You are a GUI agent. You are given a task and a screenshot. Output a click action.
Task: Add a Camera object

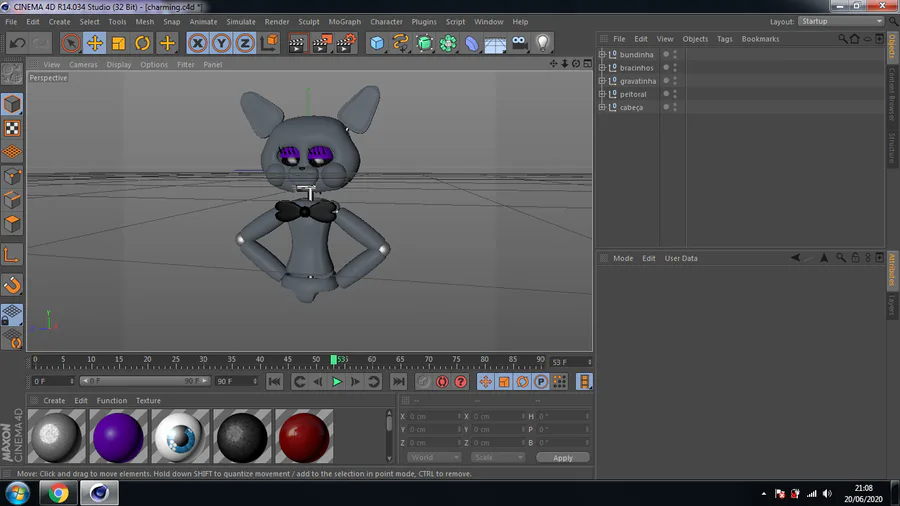[519, 43]
